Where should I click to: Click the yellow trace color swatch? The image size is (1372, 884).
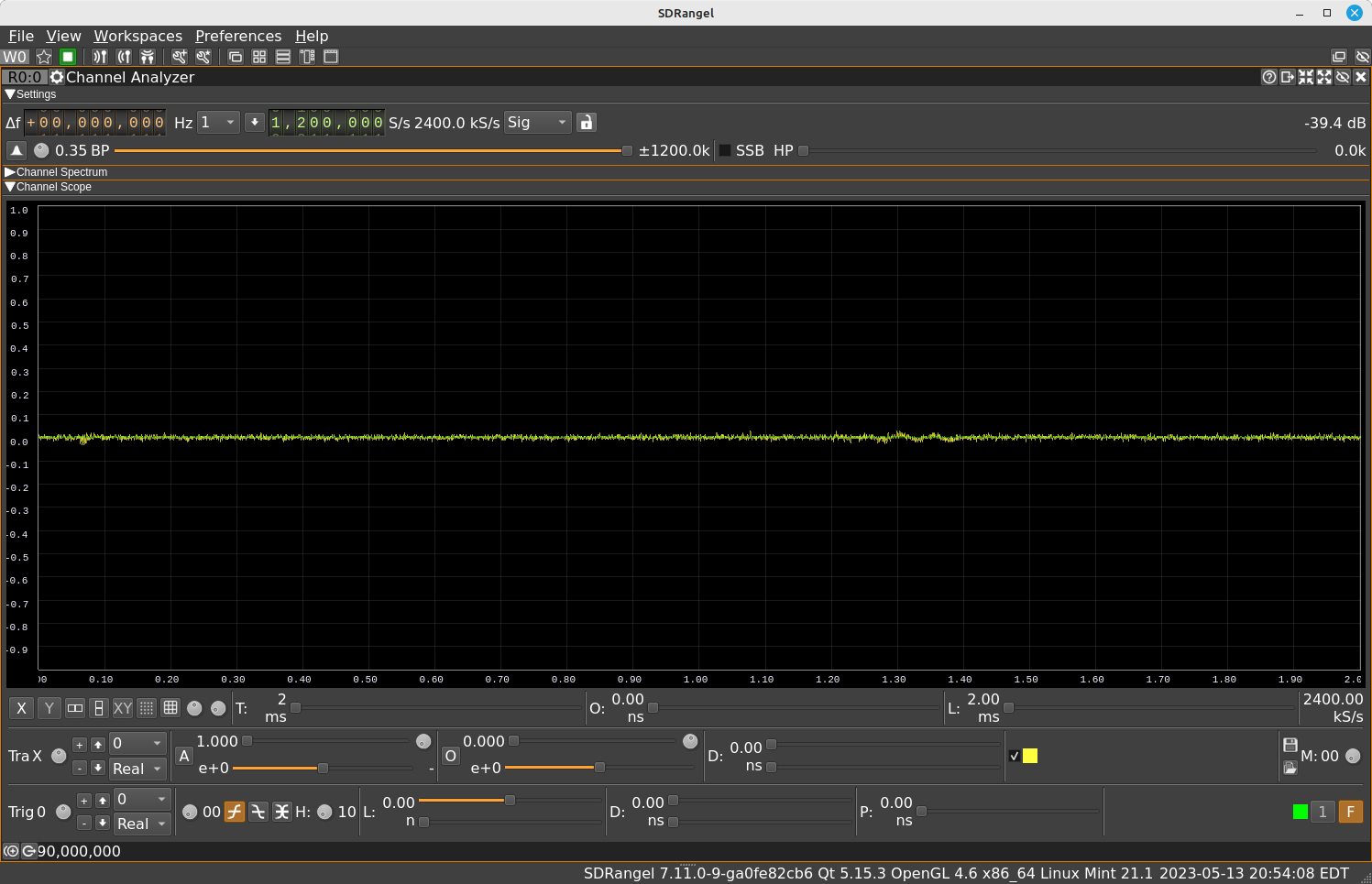1030,756
